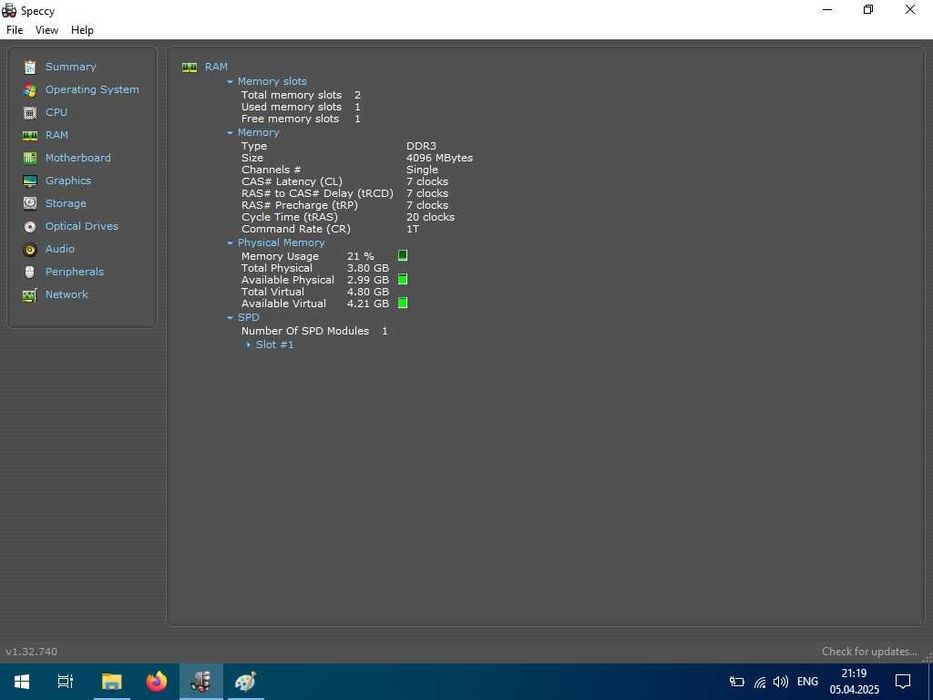Open the Motherboard icon in sidebar
Image resolution: width=933 pixels, height=700 pixels.
coord(30,158)
